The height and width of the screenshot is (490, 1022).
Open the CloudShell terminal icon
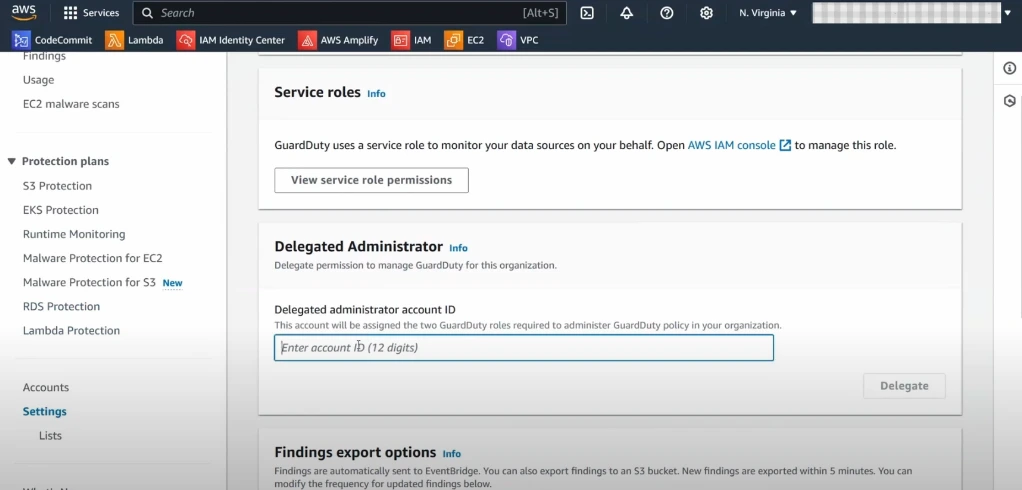coord(587,13)
